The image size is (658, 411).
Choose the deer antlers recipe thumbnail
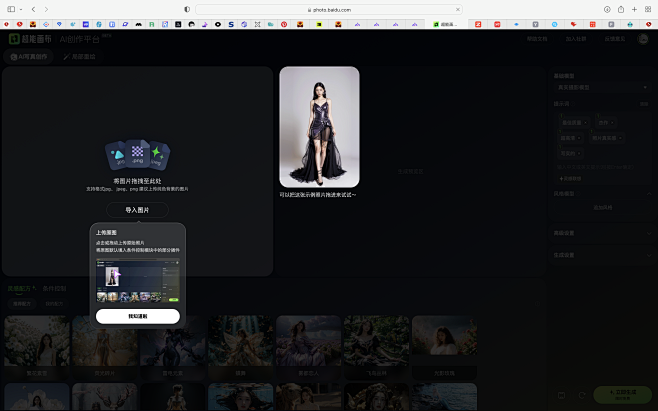pyautogui.click(x=105, y=396)
